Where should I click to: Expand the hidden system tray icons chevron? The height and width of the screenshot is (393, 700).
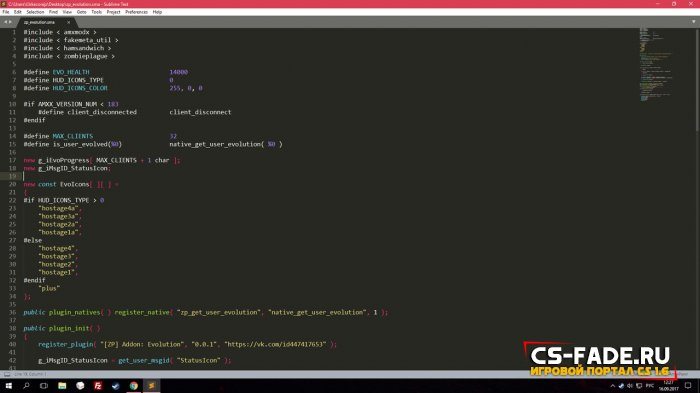click(x=612, y=386)
